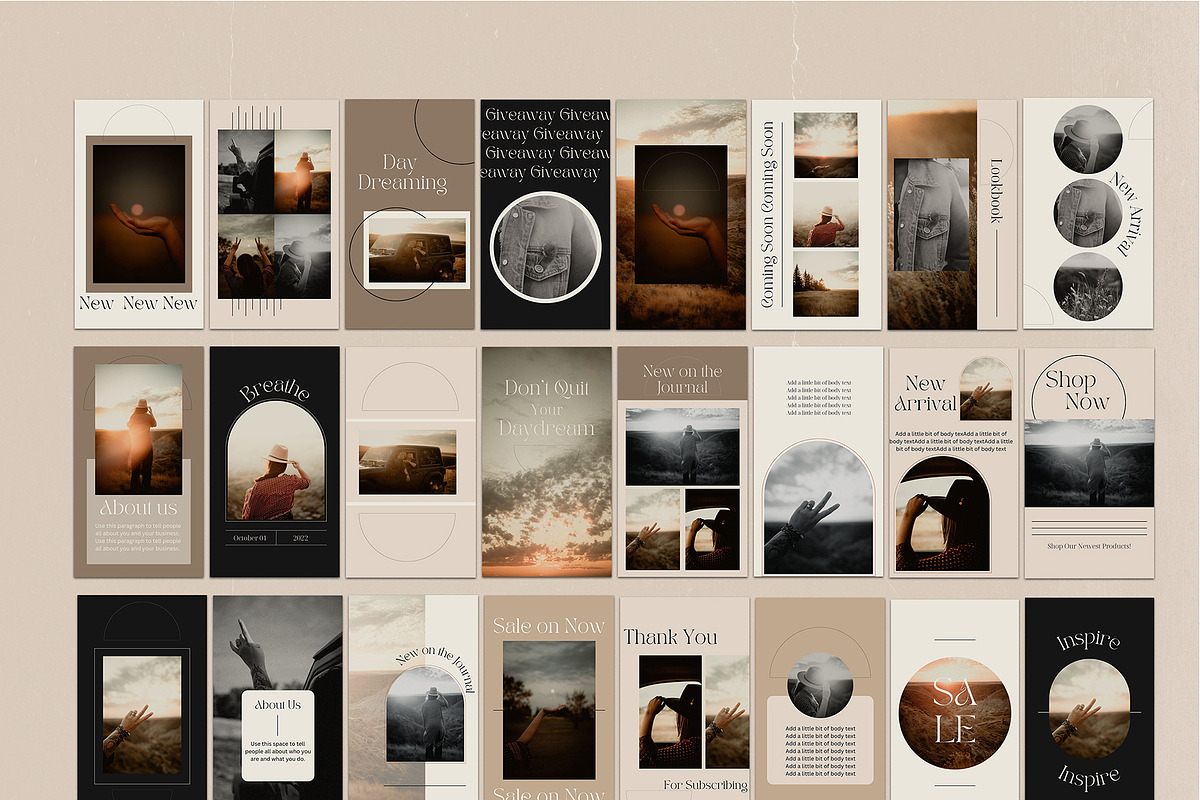Select the circular 'SALE' sunset template

955,699
